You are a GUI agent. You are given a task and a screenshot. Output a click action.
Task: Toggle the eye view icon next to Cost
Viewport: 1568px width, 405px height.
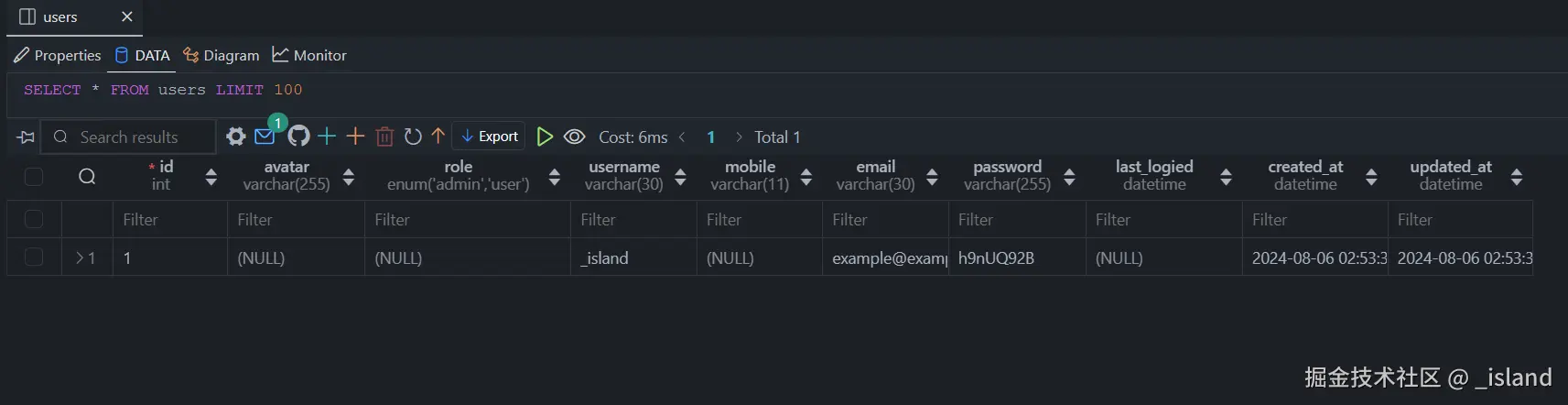574,137
